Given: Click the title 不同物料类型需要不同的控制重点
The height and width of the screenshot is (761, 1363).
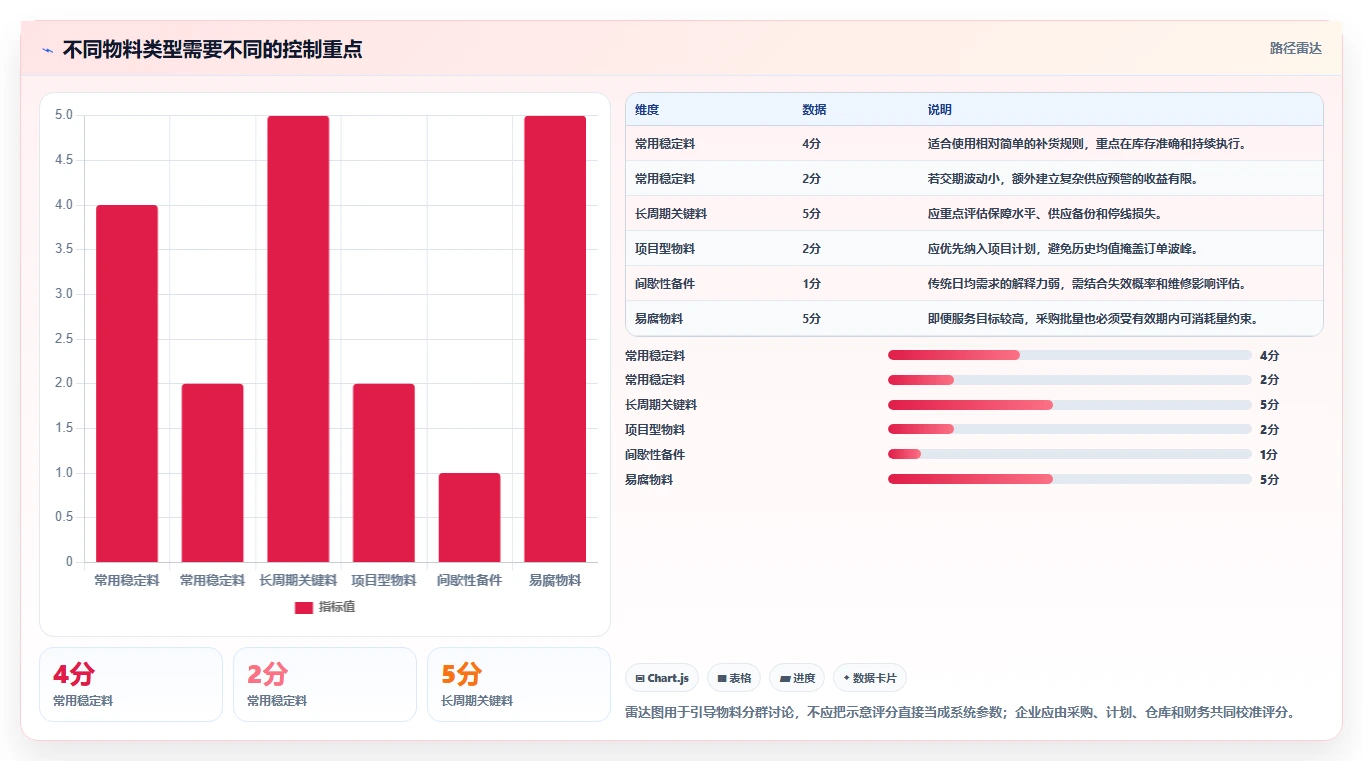Looking at the screenshot, I should [x=212, y=49].
